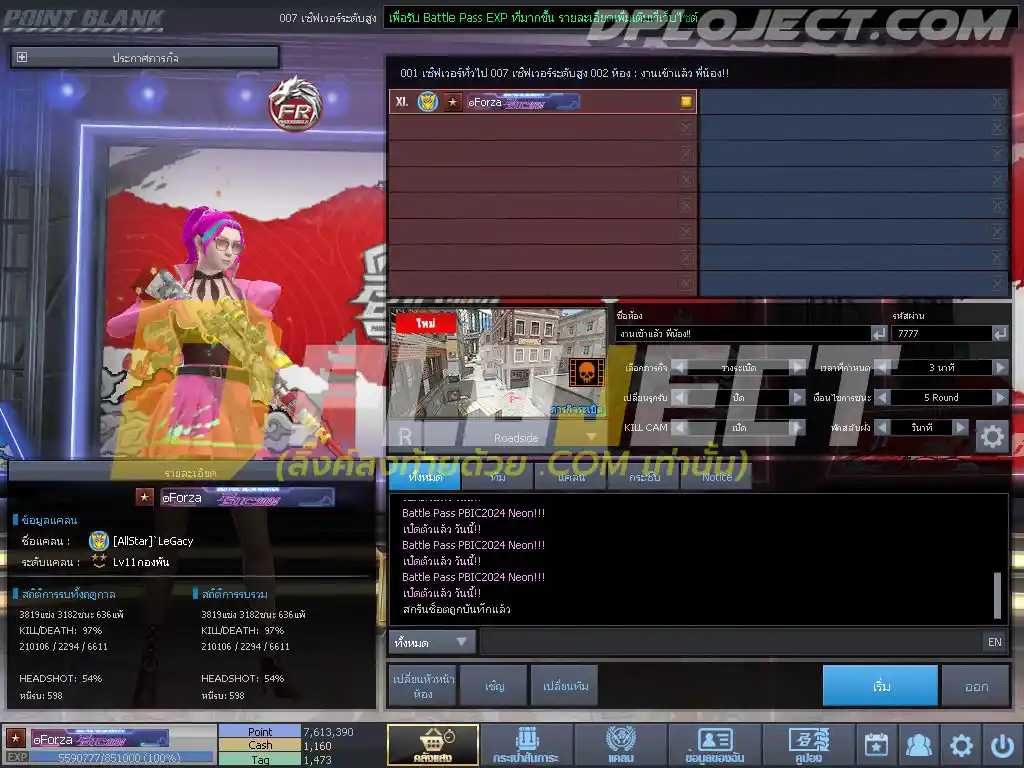Toggle KILL CAM with right arrow
This screenshot has height=768, width=1024.
(x=797, y=427)
